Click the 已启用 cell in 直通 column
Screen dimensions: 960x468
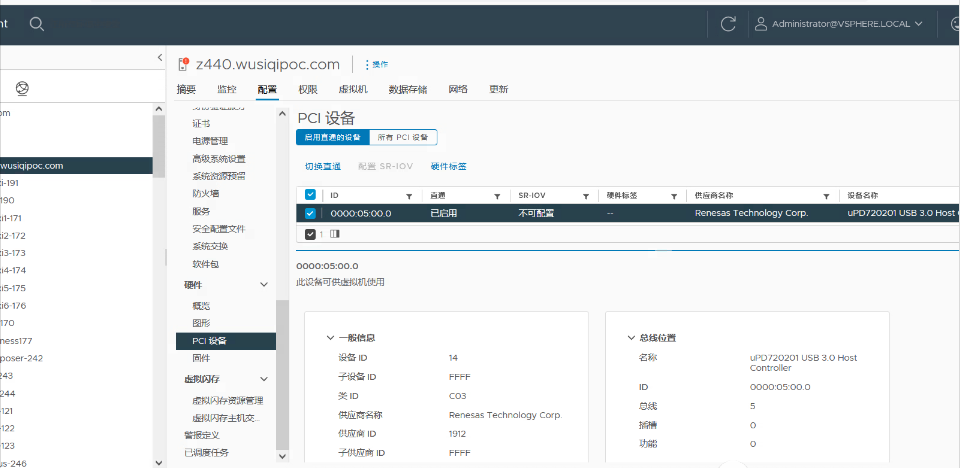click(444, 213)
